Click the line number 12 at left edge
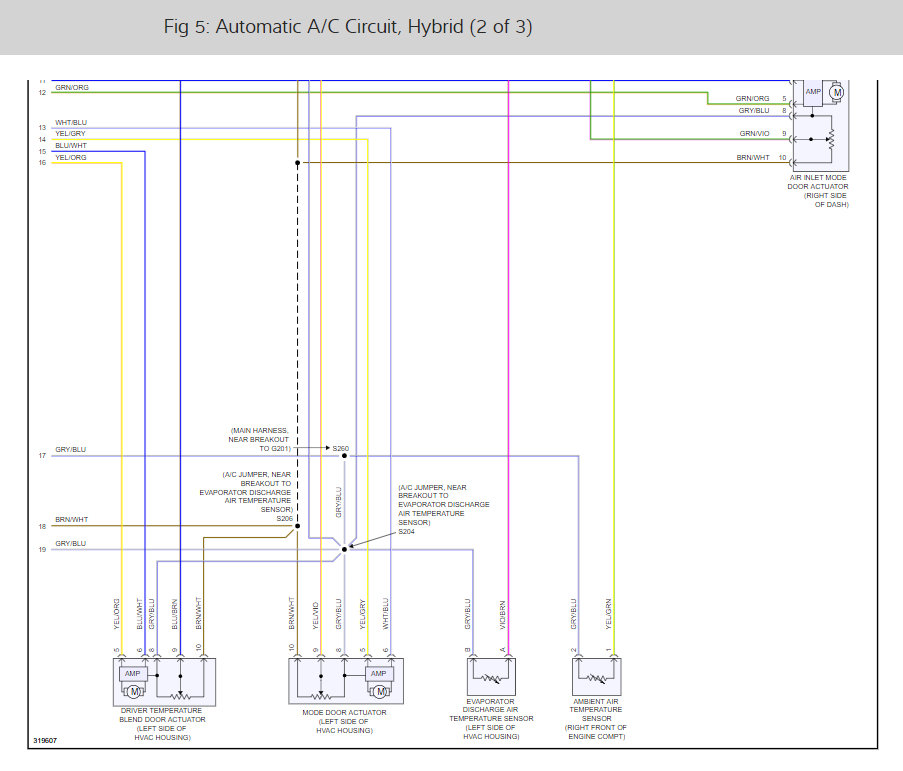903x771 pixels. (42, 93)
